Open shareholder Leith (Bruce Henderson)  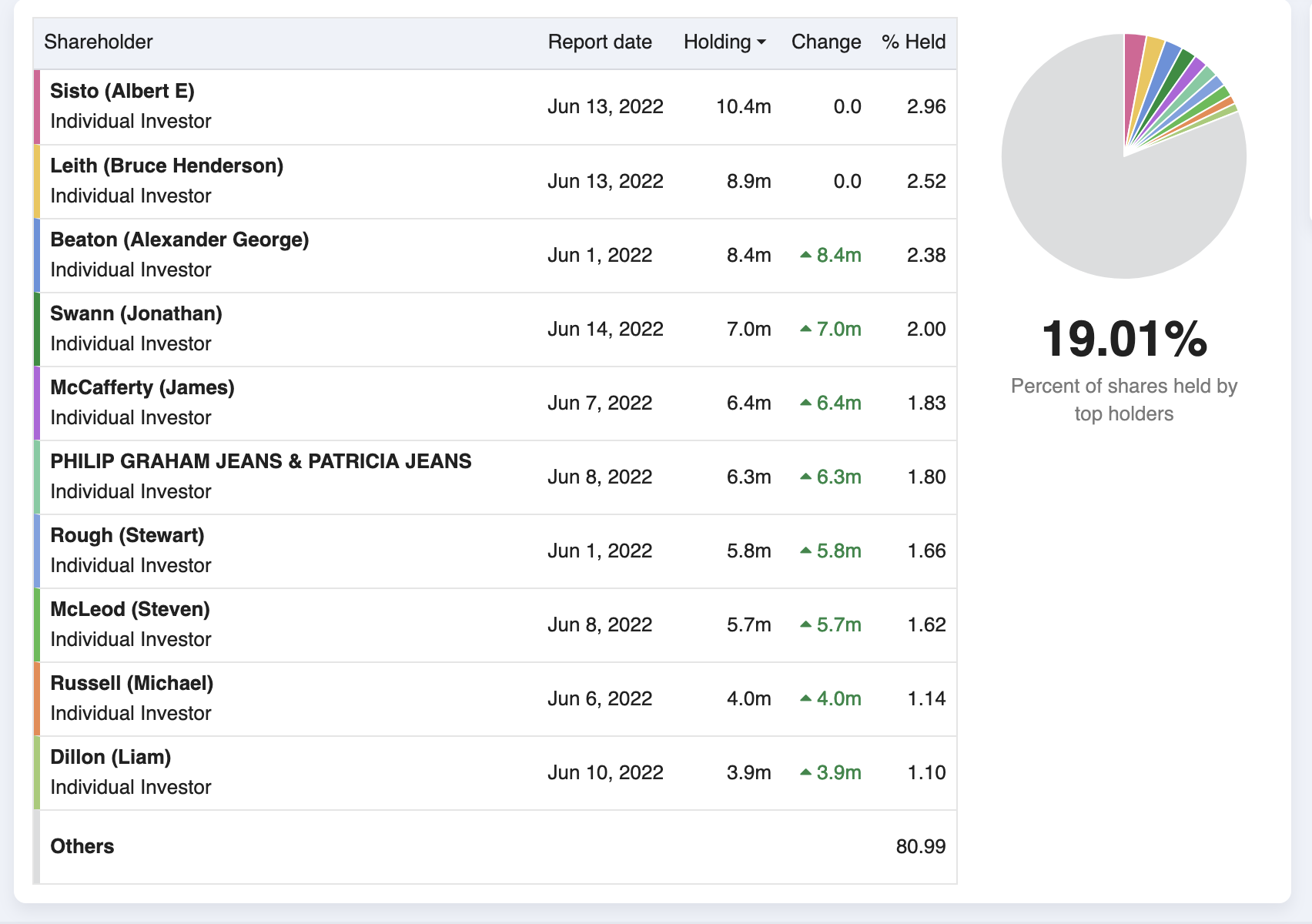pos(167,166)
